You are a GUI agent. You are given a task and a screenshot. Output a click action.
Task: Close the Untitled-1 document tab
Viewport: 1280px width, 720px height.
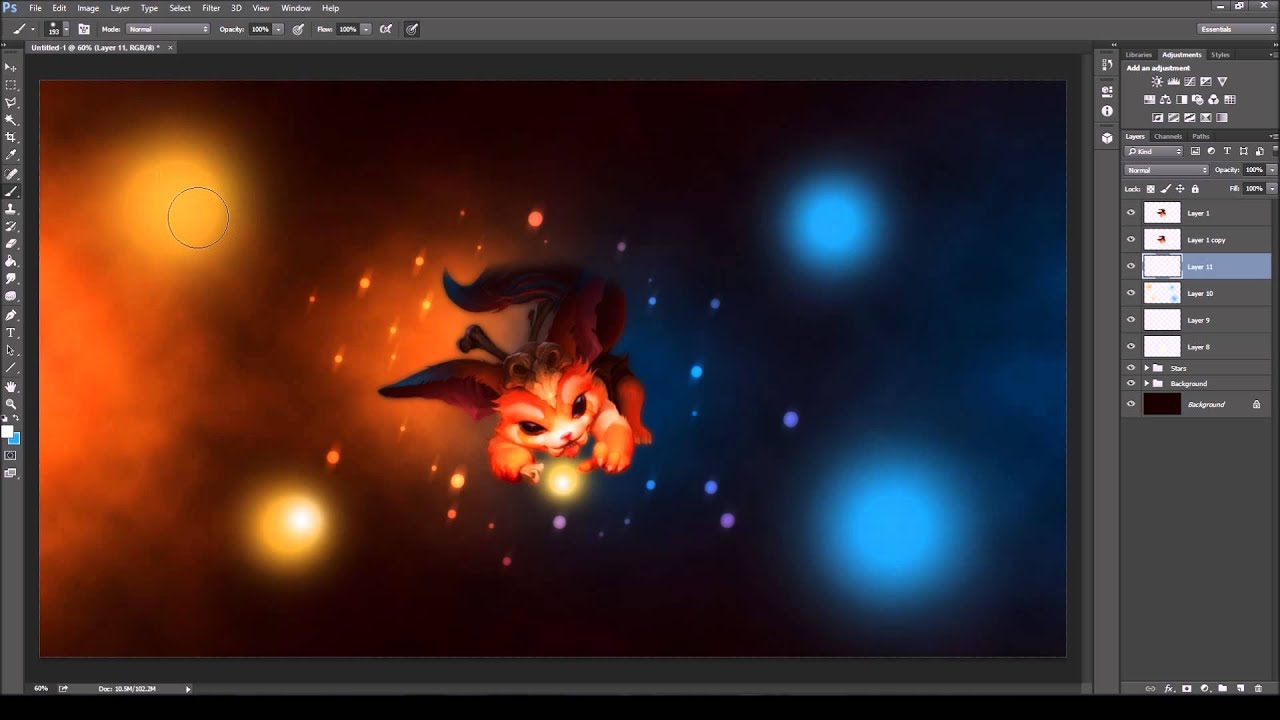pyautogui.click(x=170, y=47)
